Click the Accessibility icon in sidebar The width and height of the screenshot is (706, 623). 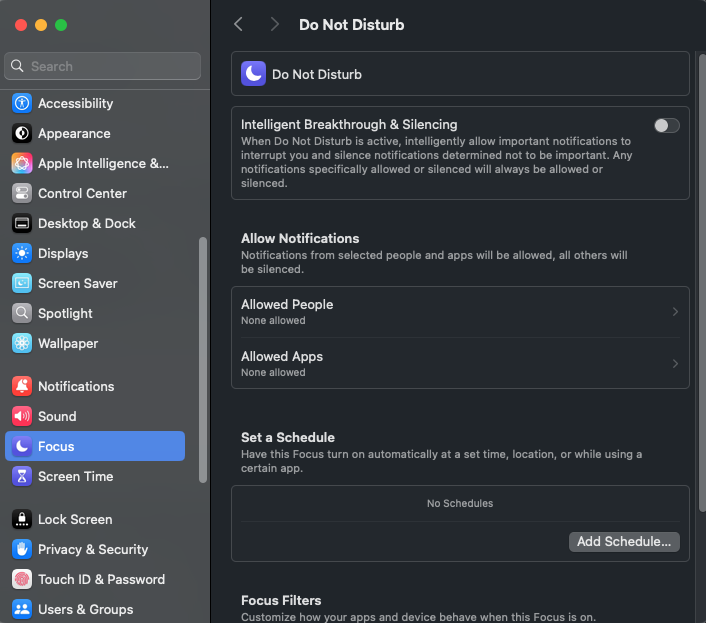[22, 103]
